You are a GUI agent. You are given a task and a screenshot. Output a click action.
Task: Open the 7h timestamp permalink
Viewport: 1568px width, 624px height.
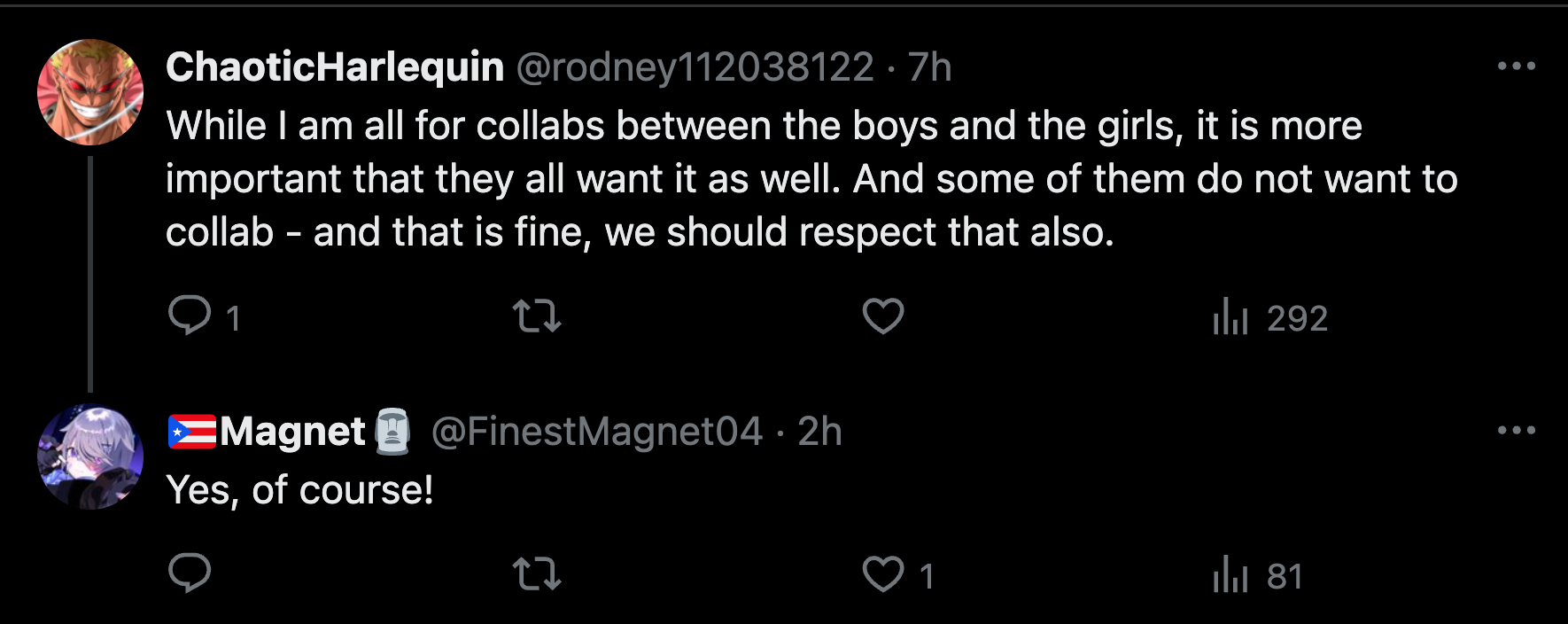pyautogui.click(x=930, y=67)
